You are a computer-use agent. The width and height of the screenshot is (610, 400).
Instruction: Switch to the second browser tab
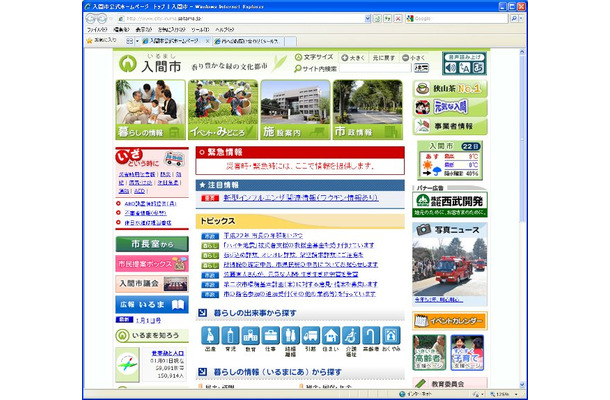tap(243, 42)
